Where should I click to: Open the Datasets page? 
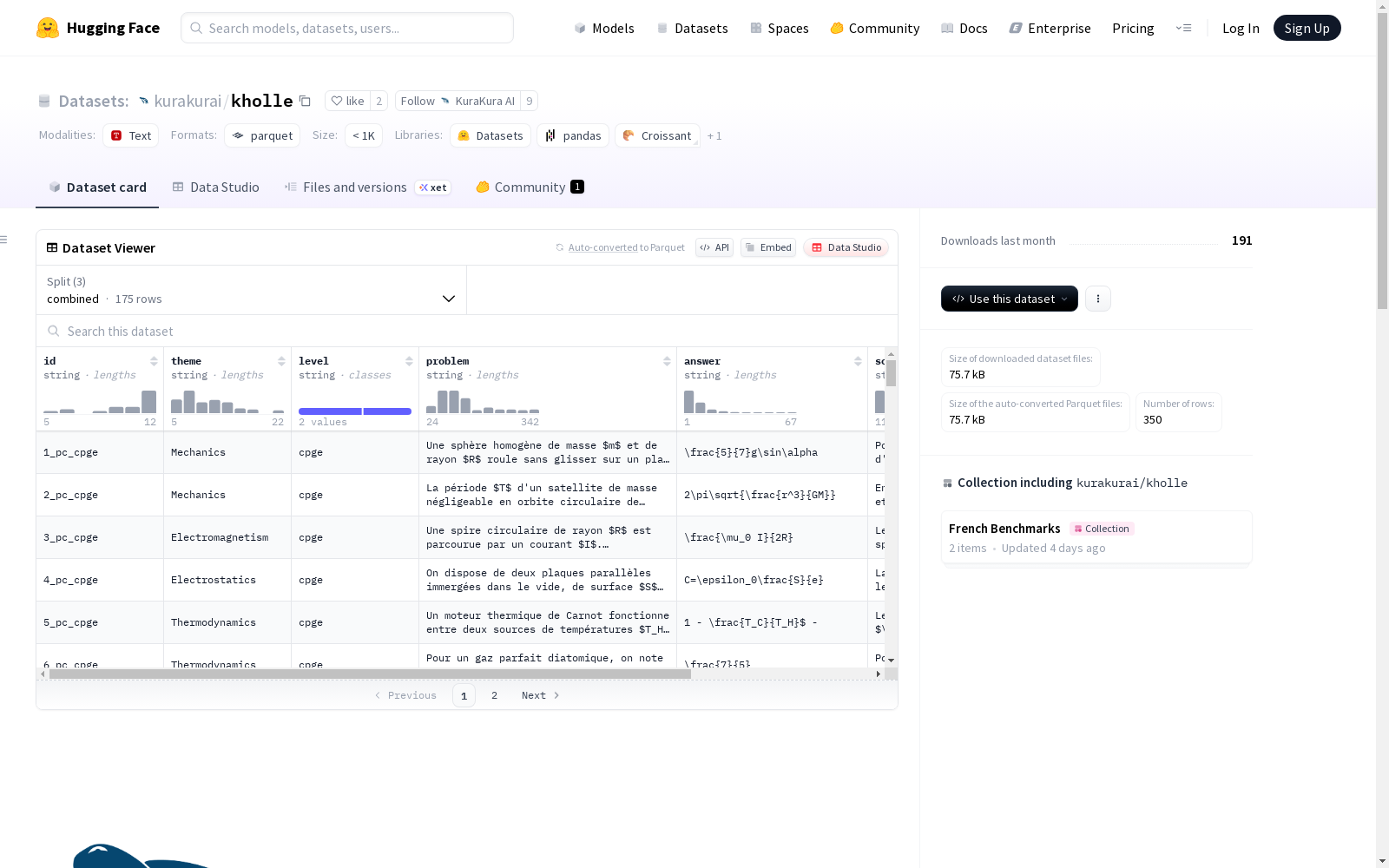click(x=692, y=28)
